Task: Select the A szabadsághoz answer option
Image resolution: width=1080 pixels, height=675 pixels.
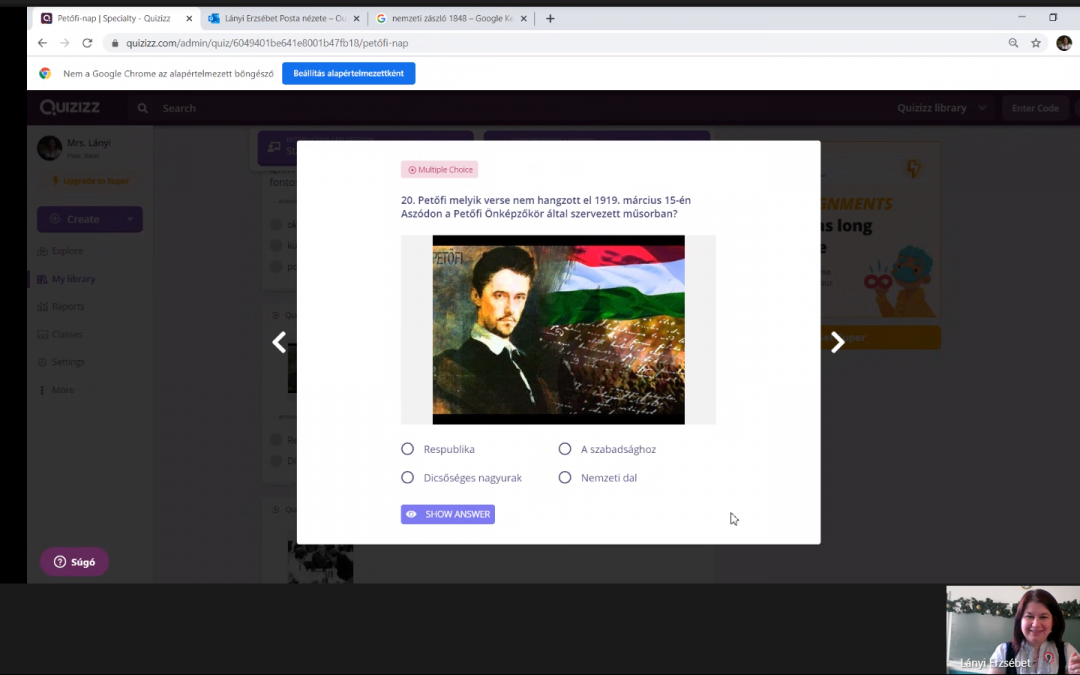Action: 608,449
